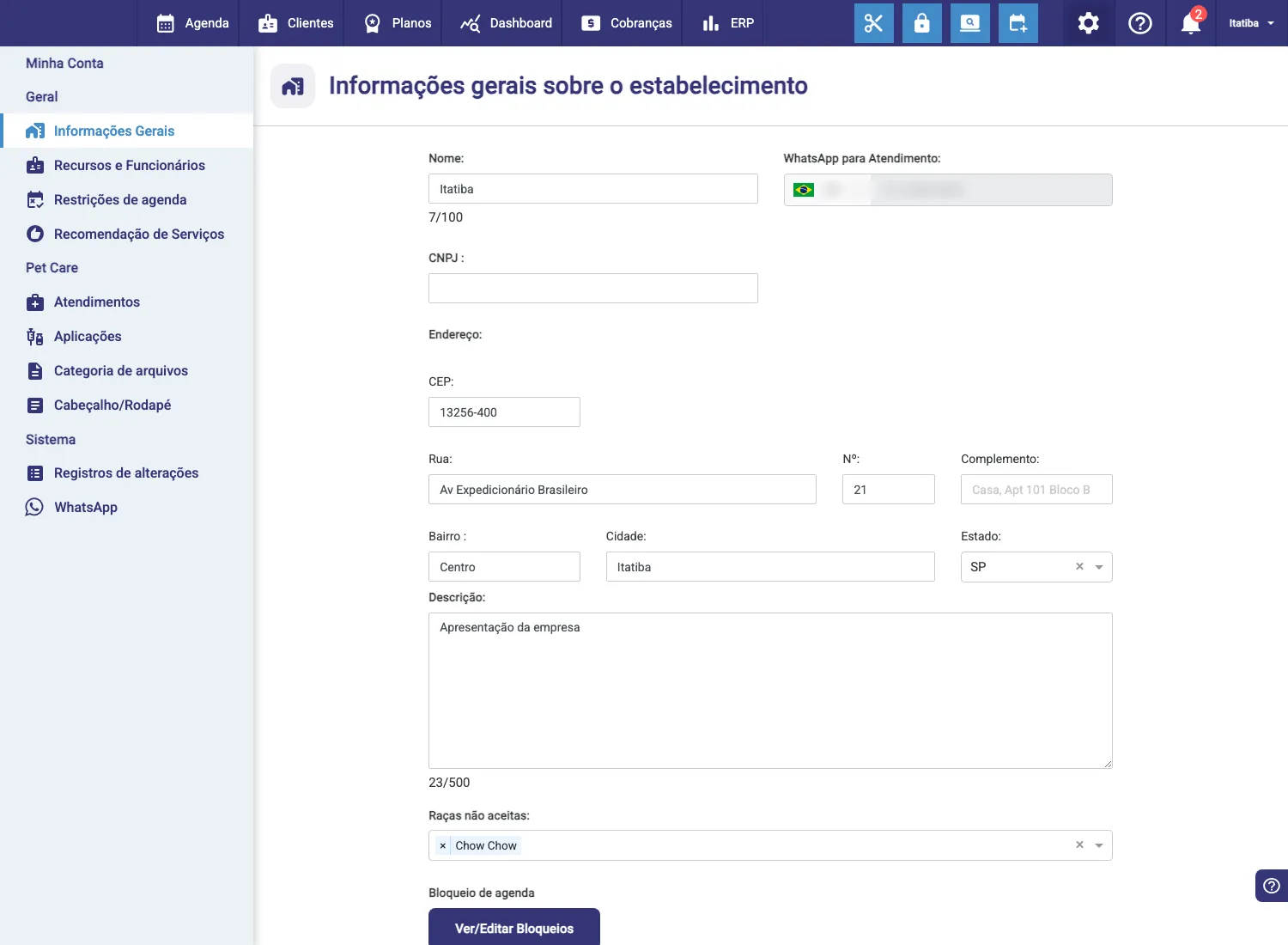Click the empty CNPJ field
Screen dimensions: 1288x945
point(593,289)
